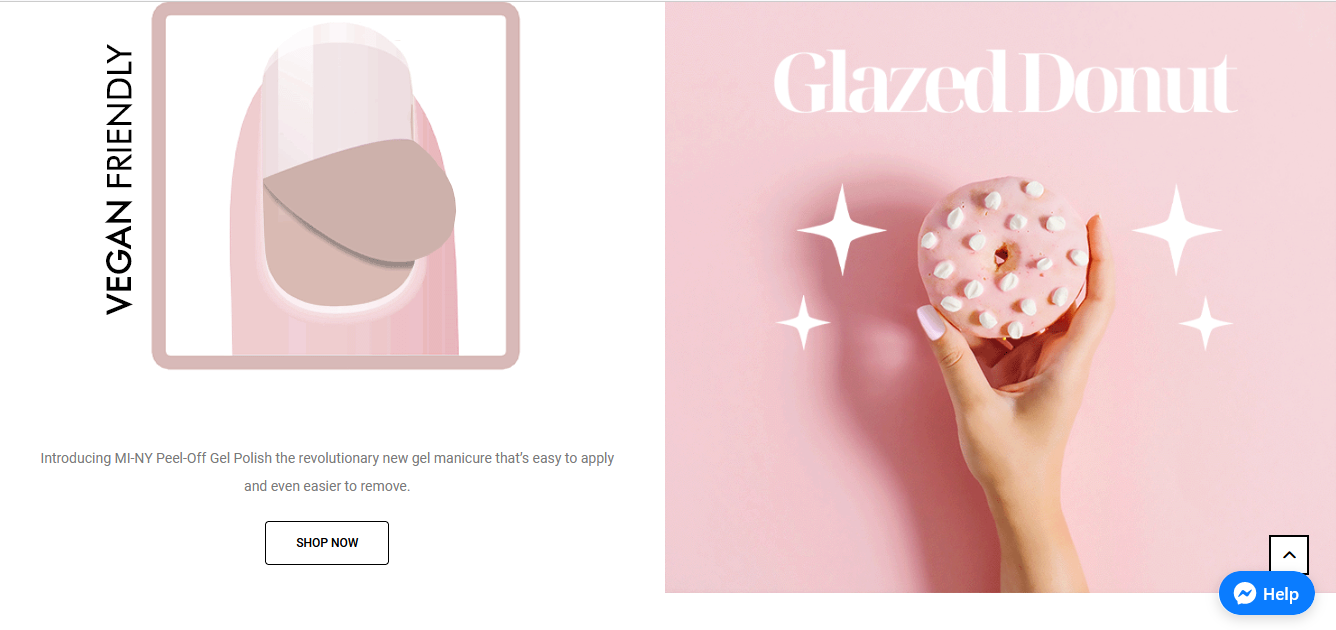Screen dimensions: 1336x630
Task: Click the large sparkle star right of donut
Action: (x=1176, y=230)
